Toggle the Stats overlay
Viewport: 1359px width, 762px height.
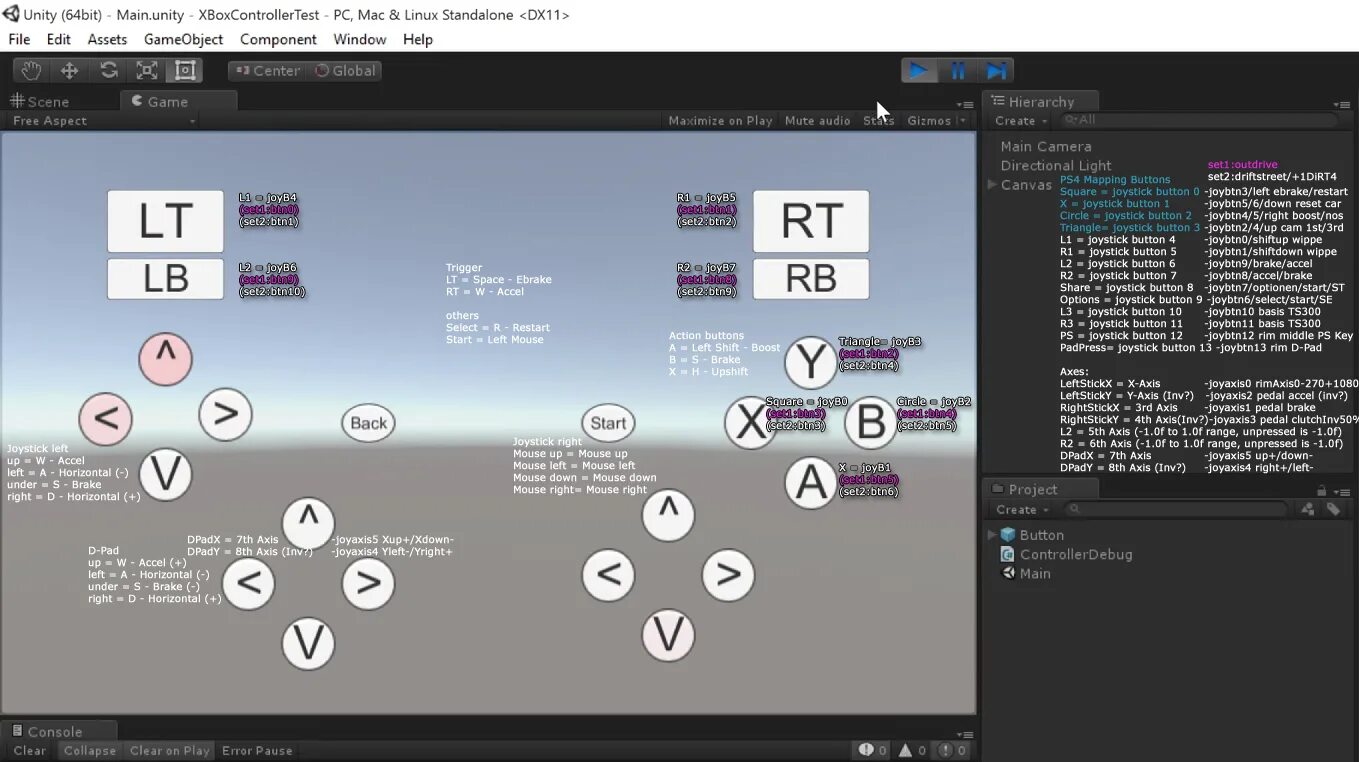click(x=879, y=121)
